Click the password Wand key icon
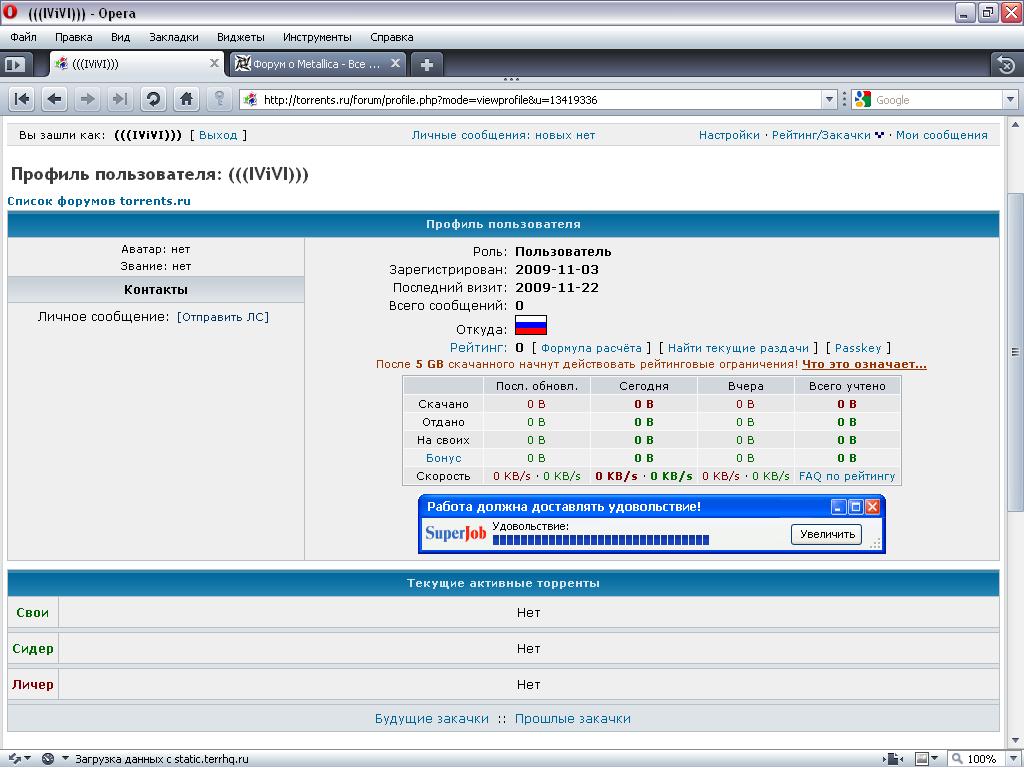 tap(219, 99)
